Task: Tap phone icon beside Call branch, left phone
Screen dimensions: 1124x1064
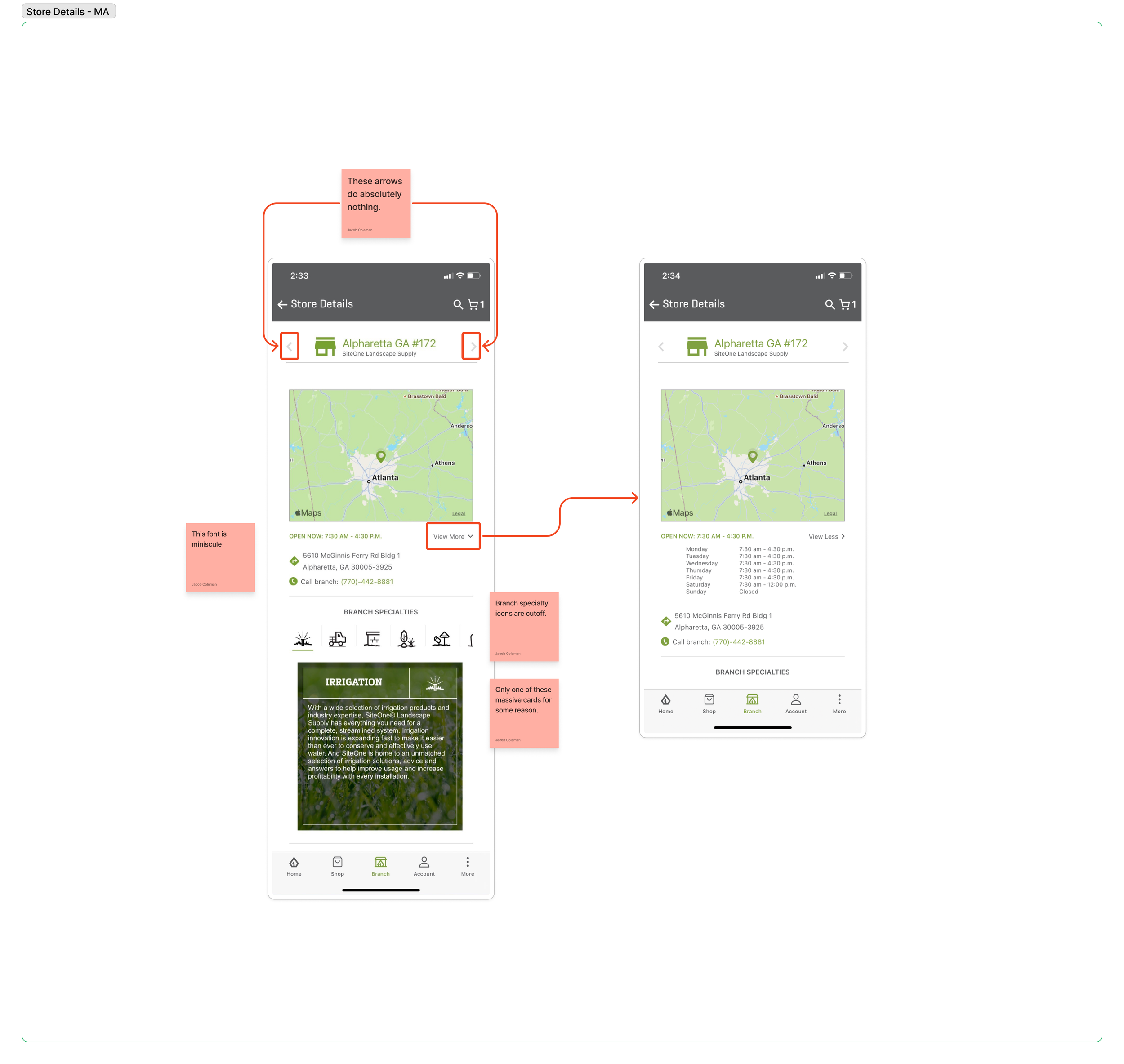Action: tap(293, 581)
